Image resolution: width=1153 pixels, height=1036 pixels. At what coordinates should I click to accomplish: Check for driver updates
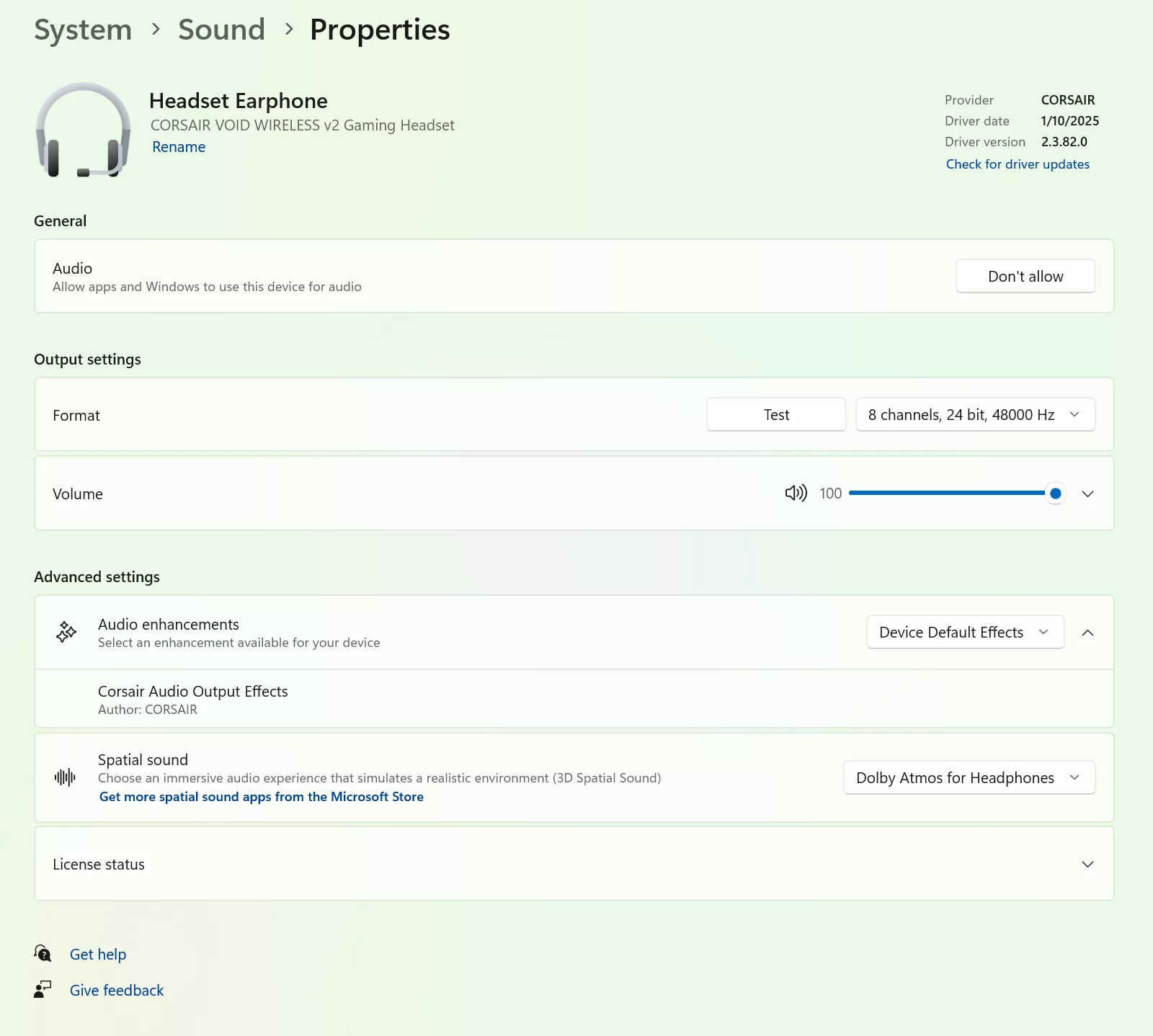coord(1018,164)
